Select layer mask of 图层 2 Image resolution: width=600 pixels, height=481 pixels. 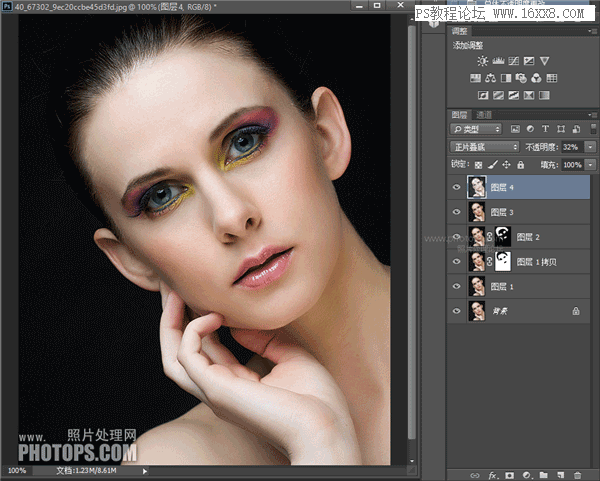click(x=502, y=236)
